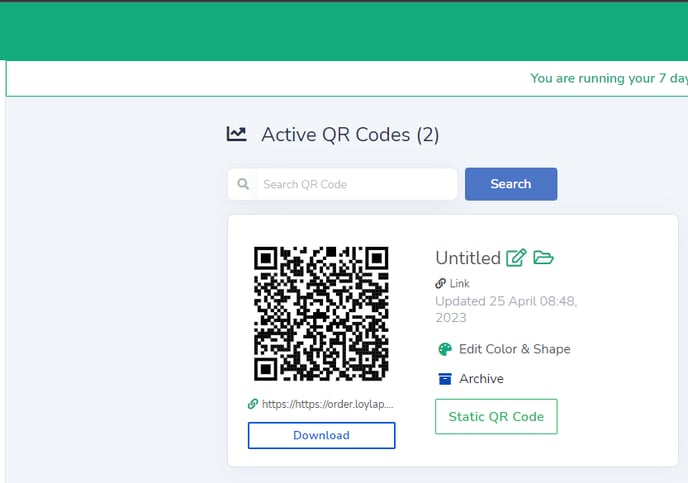
Task: Click the palette icon
Action: click(445, 349)
